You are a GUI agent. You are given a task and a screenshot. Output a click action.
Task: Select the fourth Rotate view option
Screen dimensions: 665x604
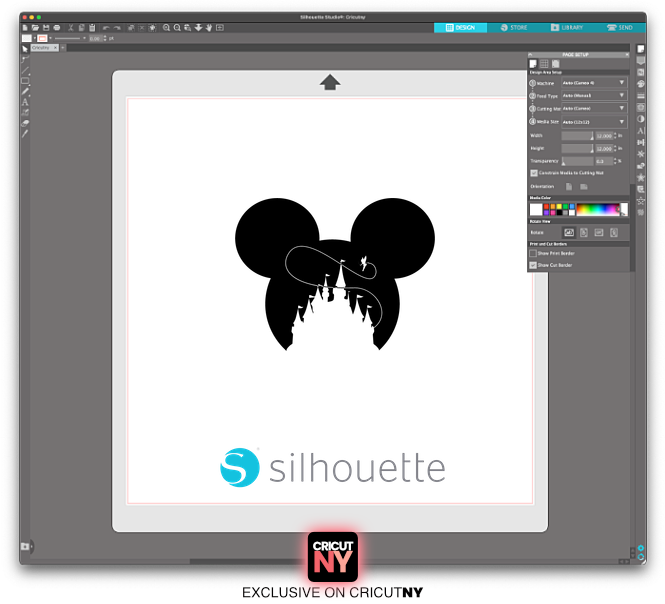coord(614,232)
